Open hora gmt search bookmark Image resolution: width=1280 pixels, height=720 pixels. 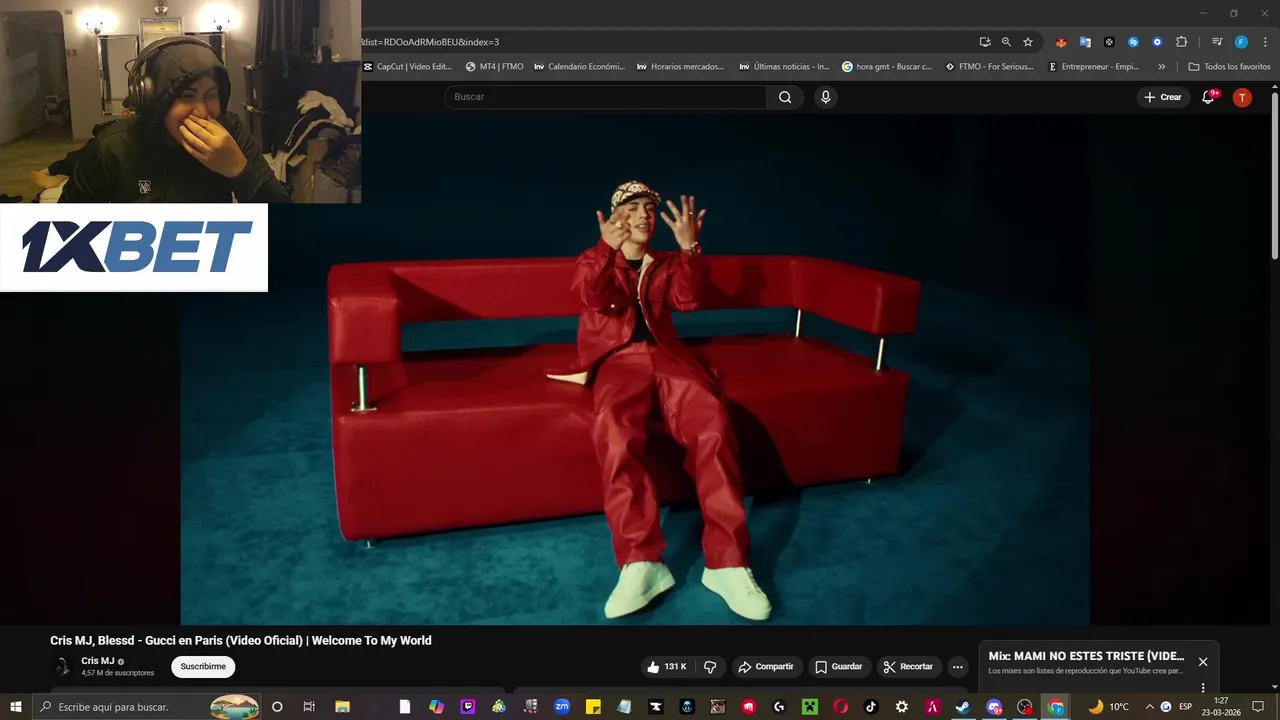(887, 67)
